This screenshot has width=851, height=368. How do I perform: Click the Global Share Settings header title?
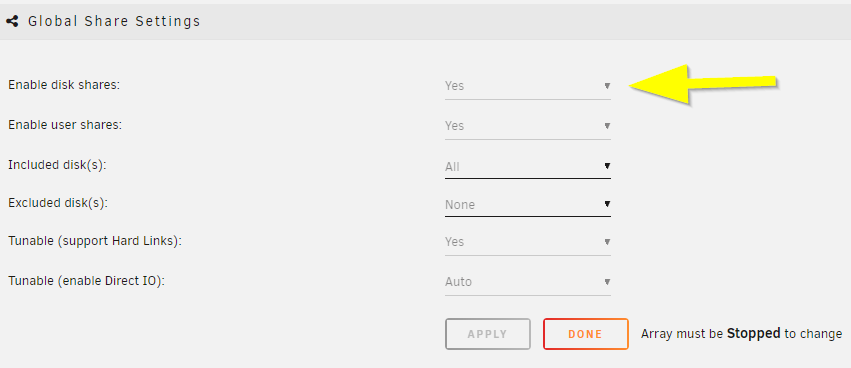(114, 21)
